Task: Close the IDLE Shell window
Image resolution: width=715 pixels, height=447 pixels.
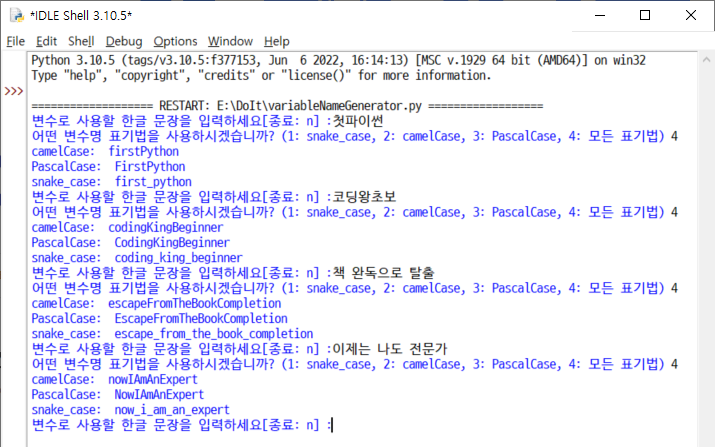Action: (x=691, y=16)
